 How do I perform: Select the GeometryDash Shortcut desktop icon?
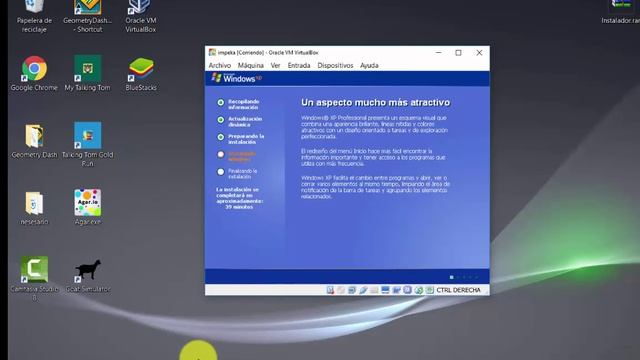87,15
